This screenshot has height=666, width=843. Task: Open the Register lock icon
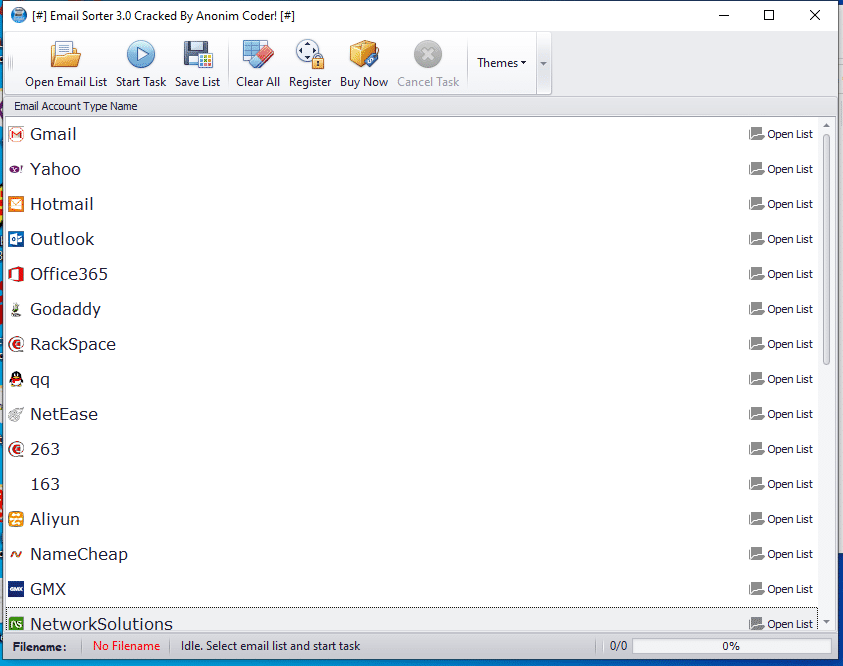pyautogui.click(x=310, y=54)
